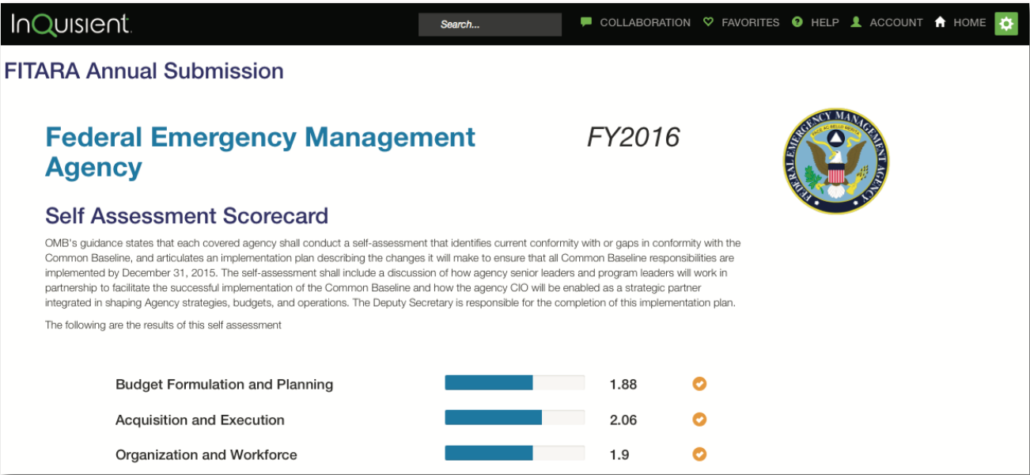The width and height of the screenshot is (1030, 475).
Task: Click the orange check icon for Budget Formulation
Action: [700, 384]
